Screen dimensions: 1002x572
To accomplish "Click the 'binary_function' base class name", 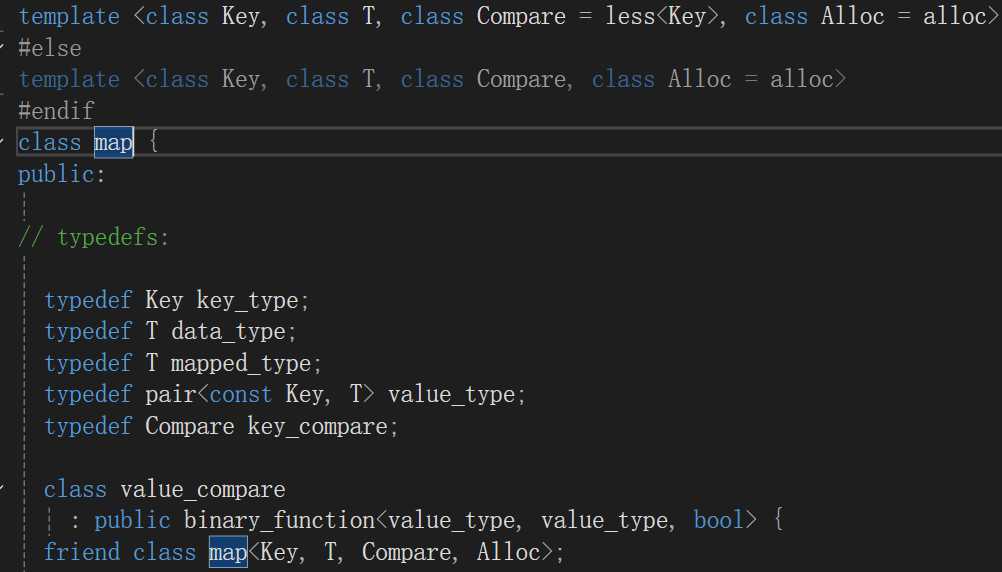I will 279,521.
